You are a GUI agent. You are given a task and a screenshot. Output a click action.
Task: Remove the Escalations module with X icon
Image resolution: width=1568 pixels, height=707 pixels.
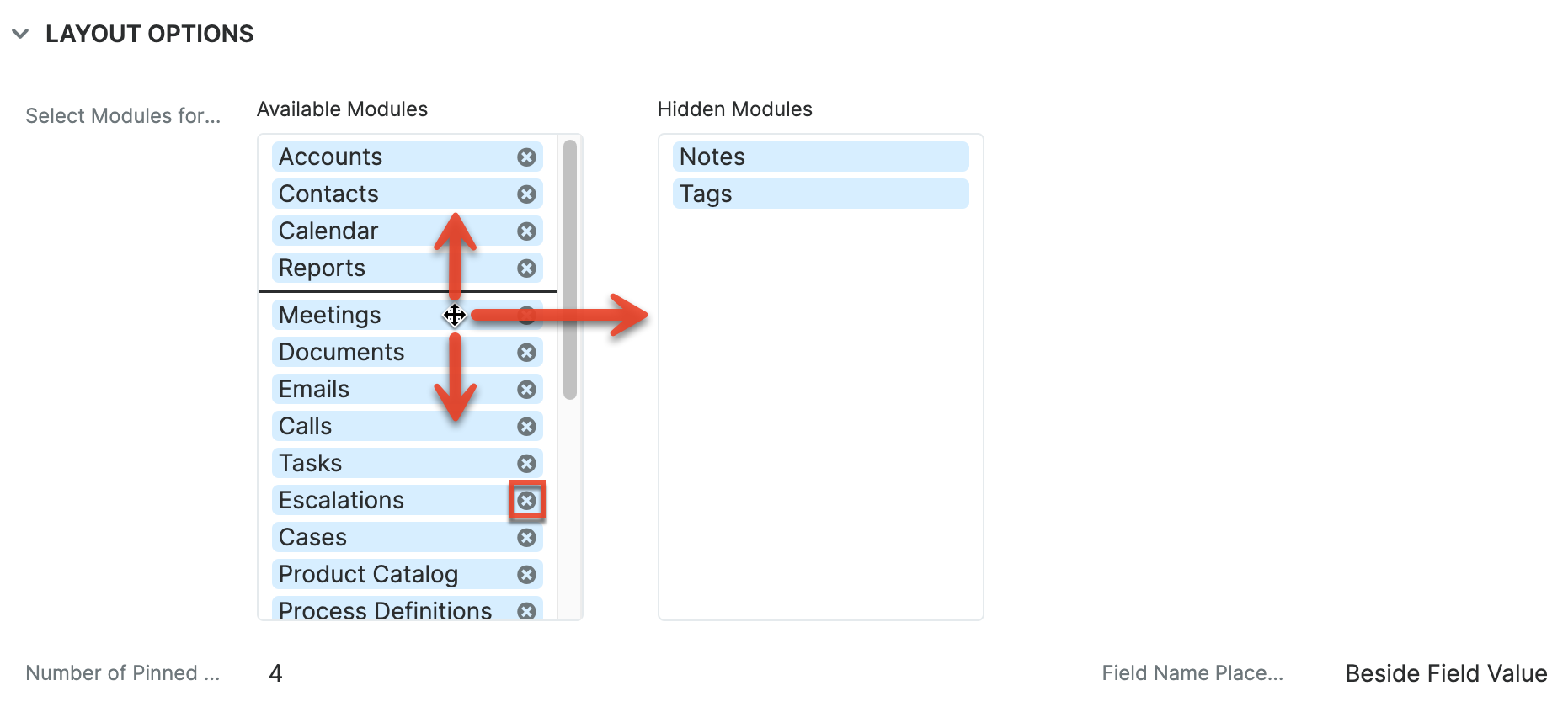526,501
